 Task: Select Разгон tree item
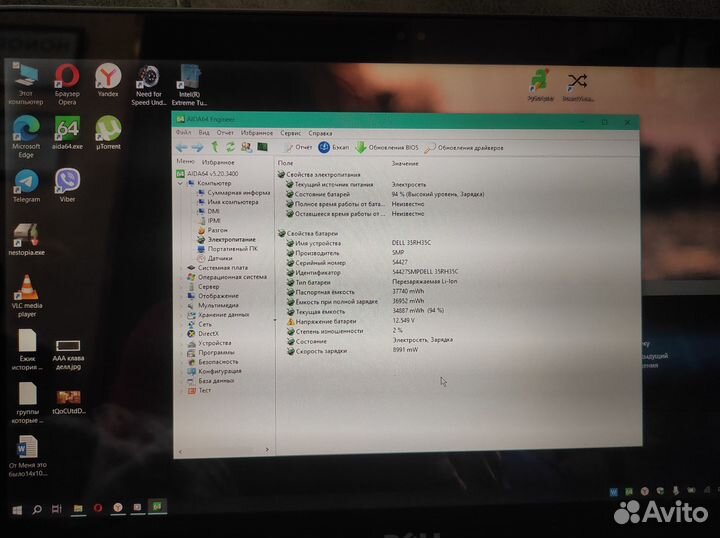(213, 230)
